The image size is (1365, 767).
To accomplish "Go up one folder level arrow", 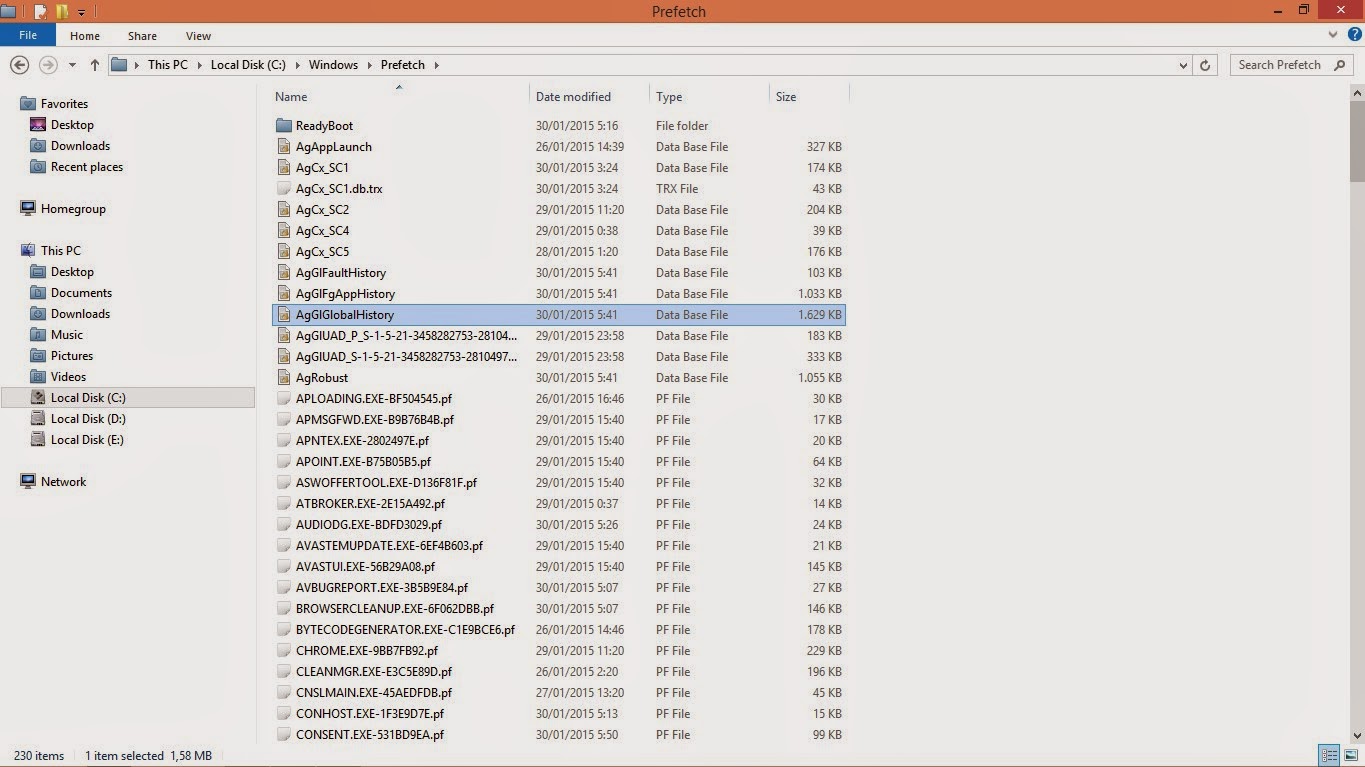I will point(95,65).
